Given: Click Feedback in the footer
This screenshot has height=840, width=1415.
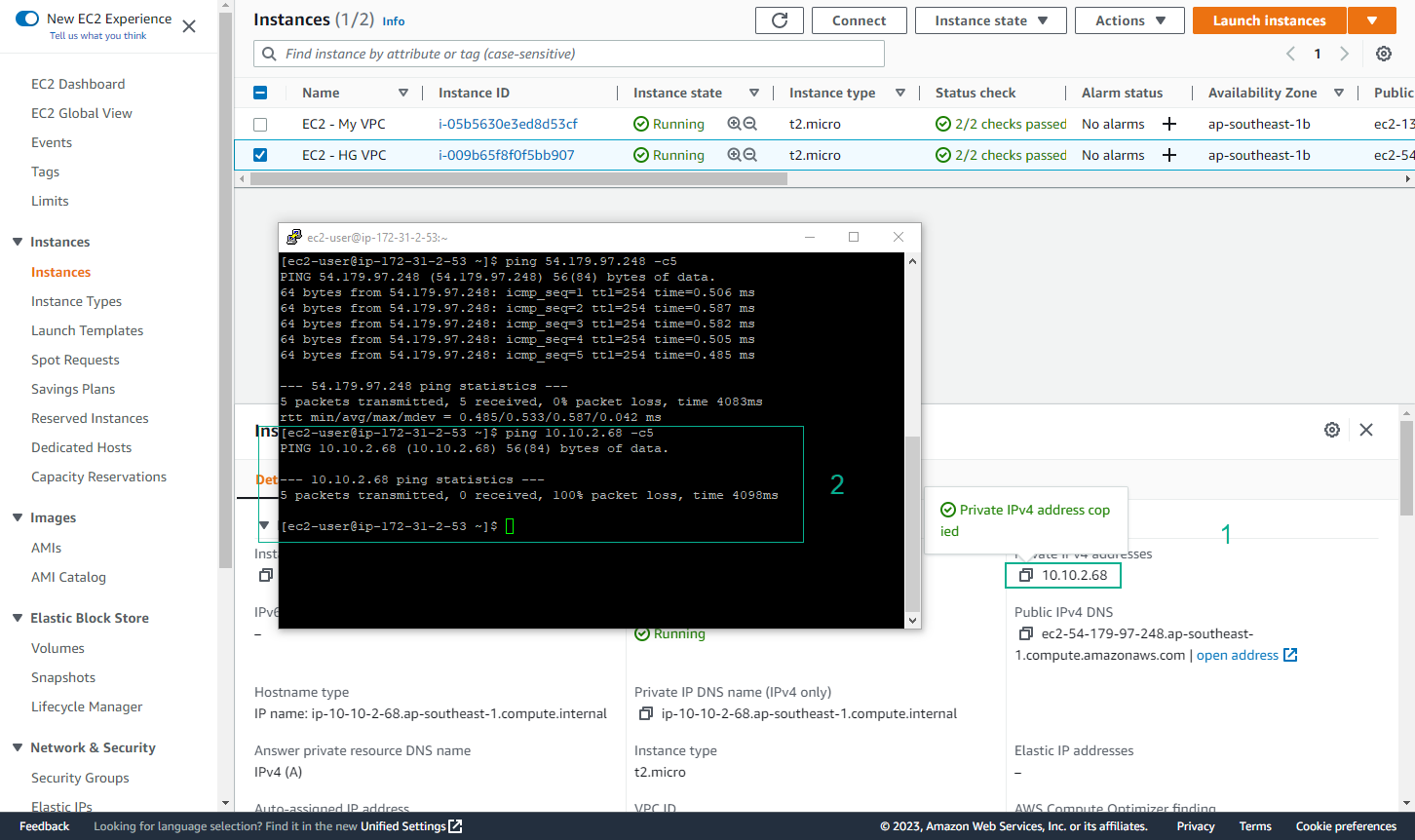Looking at the screenshot, I should [45, 826].
